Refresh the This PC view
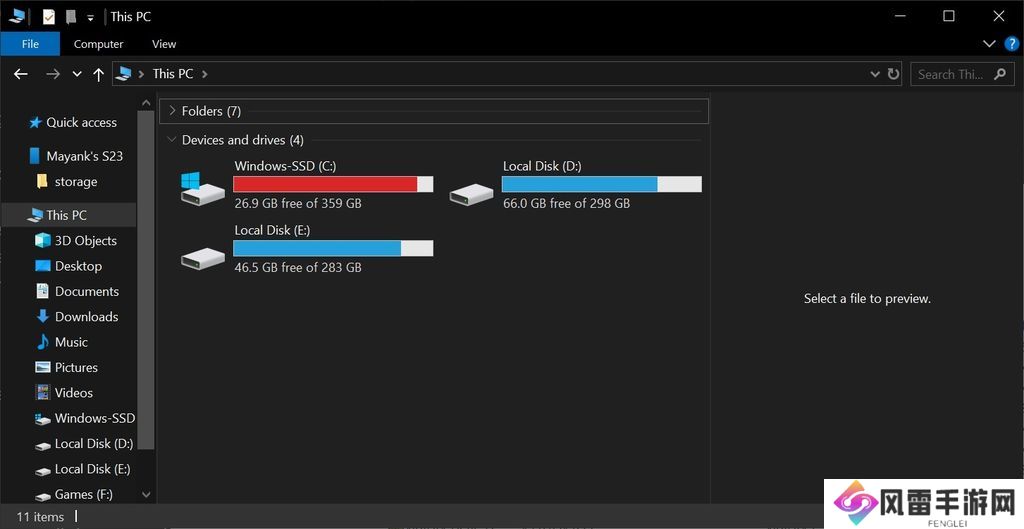This screenshot has width=1024, height=529. tap(894, 74)
